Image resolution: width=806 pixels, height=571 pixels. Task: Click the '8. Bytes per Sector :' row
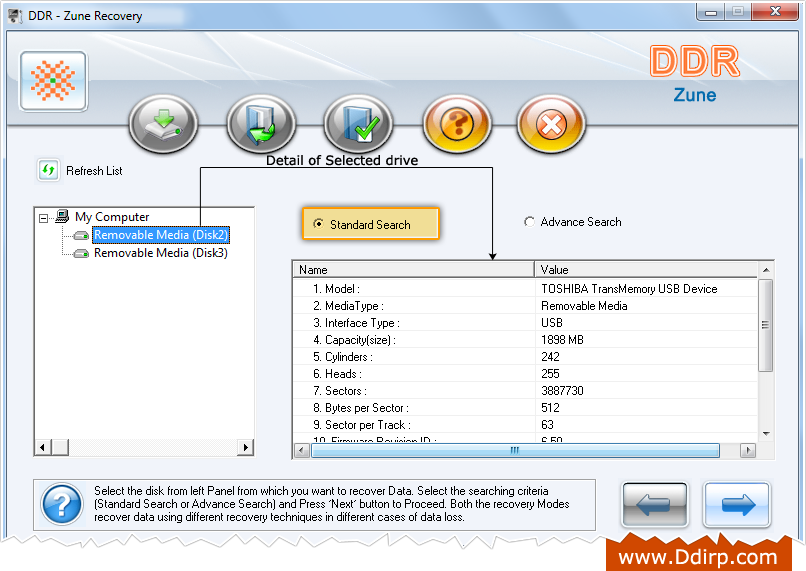pyautogui.click(x=525, y=408)
